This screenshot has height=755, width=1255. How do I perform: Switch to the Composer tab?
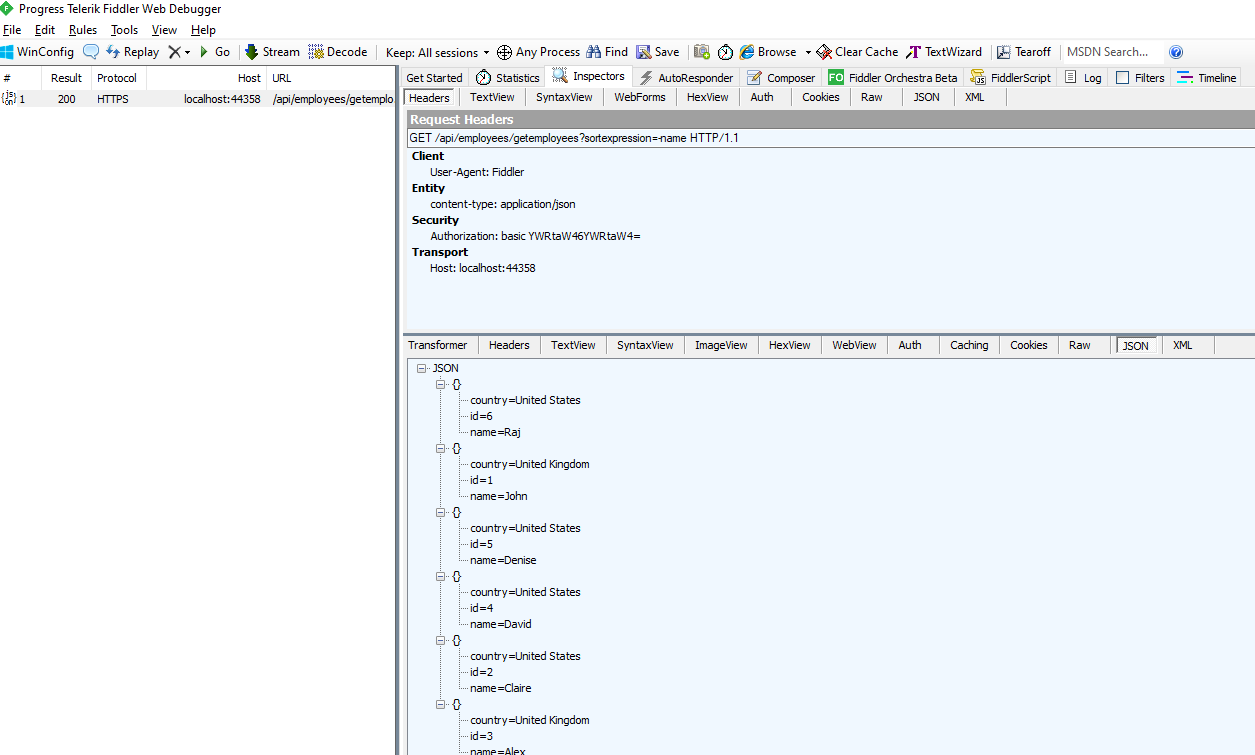coord(781,78)
